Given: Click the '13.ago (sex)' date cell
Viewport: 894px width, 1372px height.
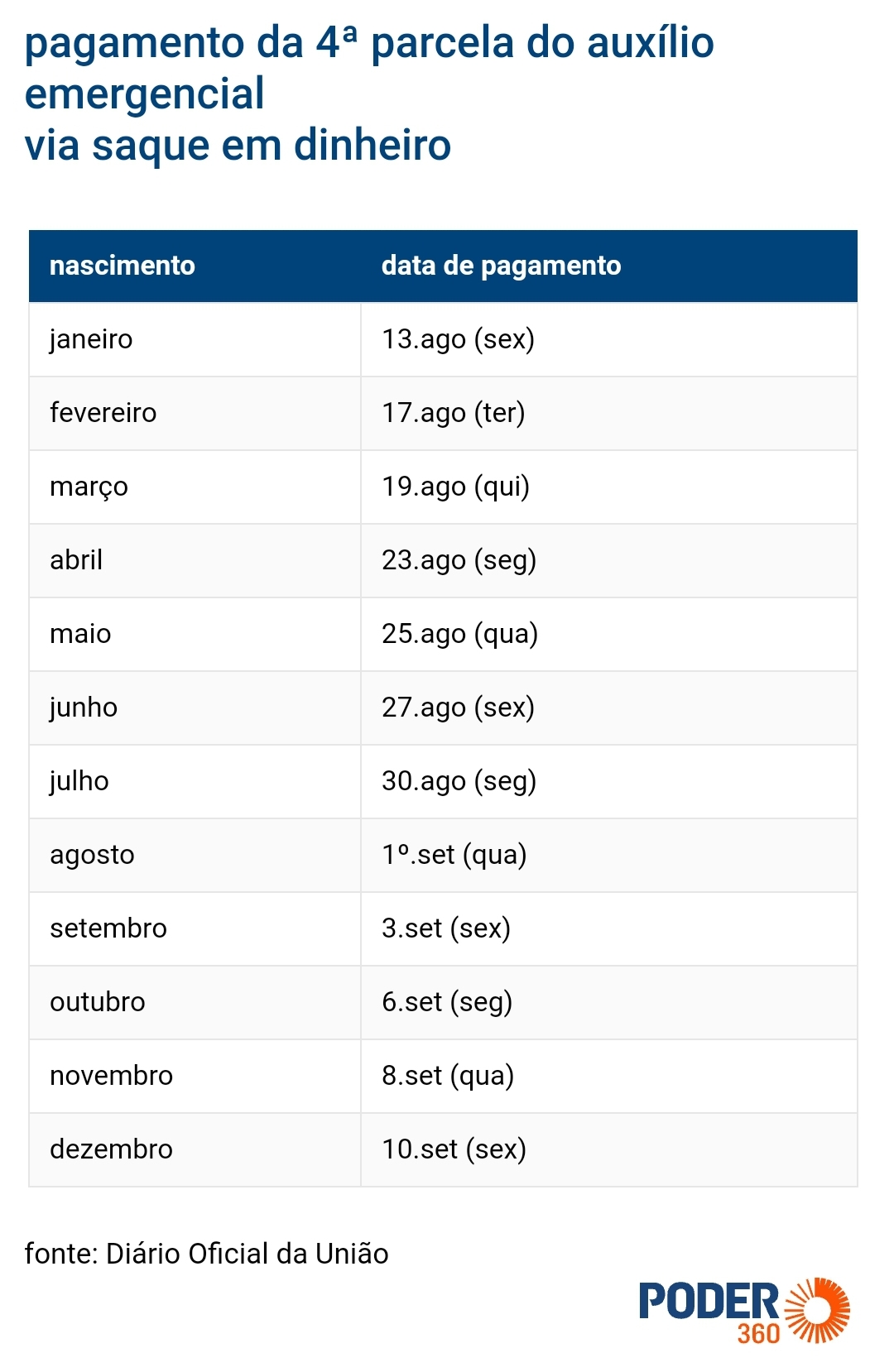Looking at the screenshot, I should pos(609,339).
